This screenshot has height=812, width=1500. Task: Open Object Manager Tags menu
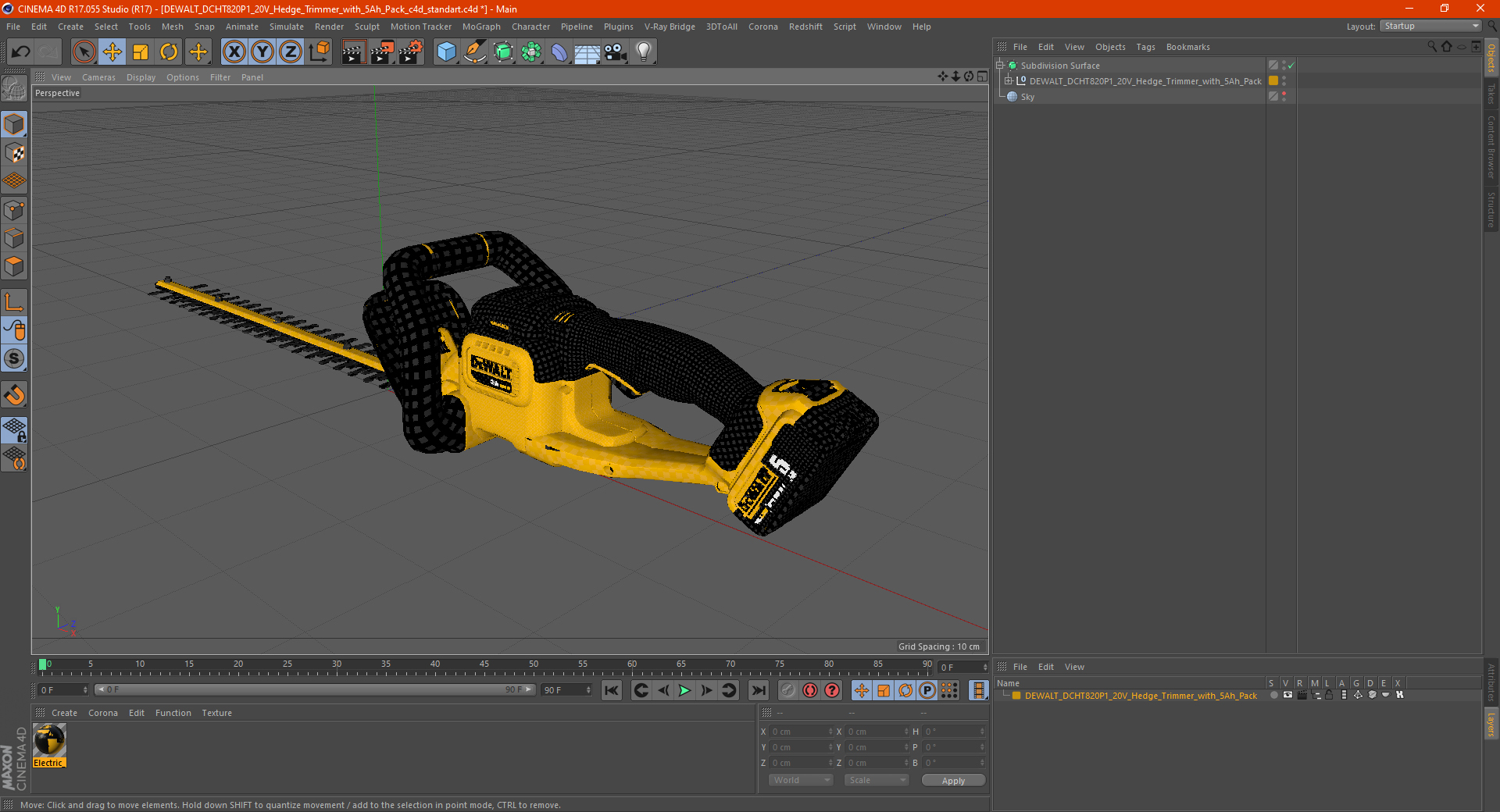click(x=1145, y=47)
